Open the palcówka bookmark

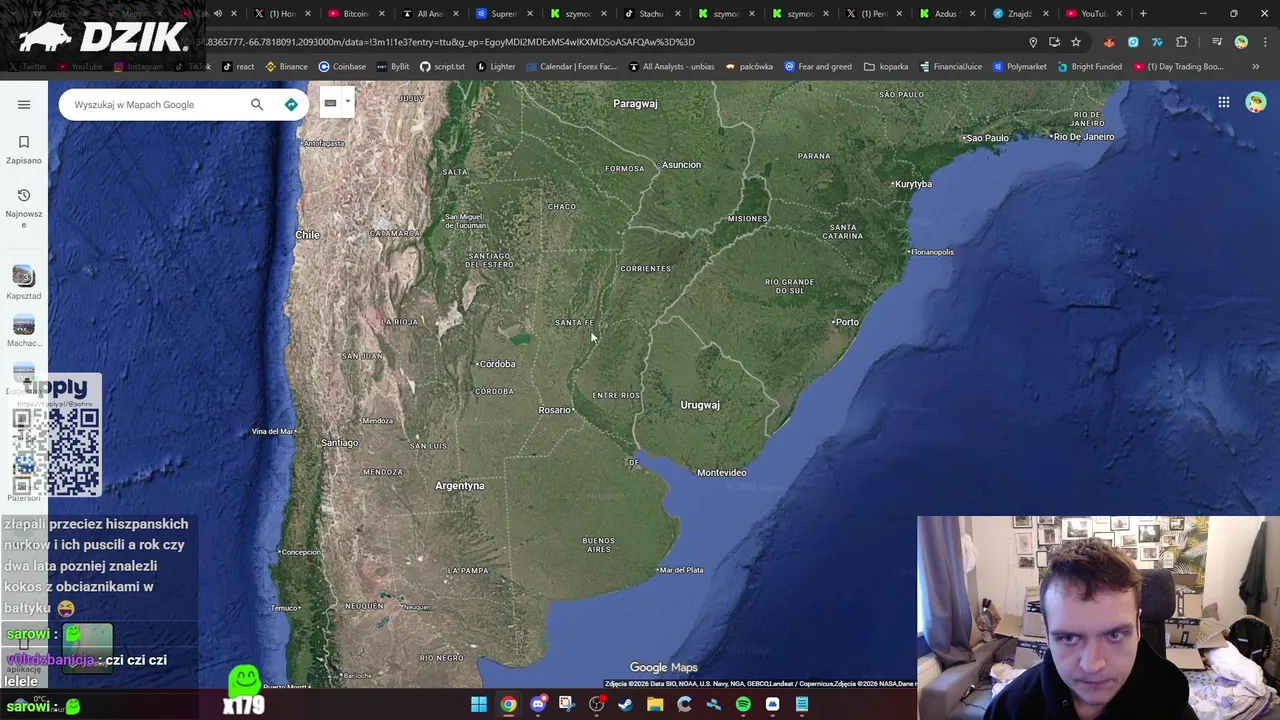click(x=750, y=67)
